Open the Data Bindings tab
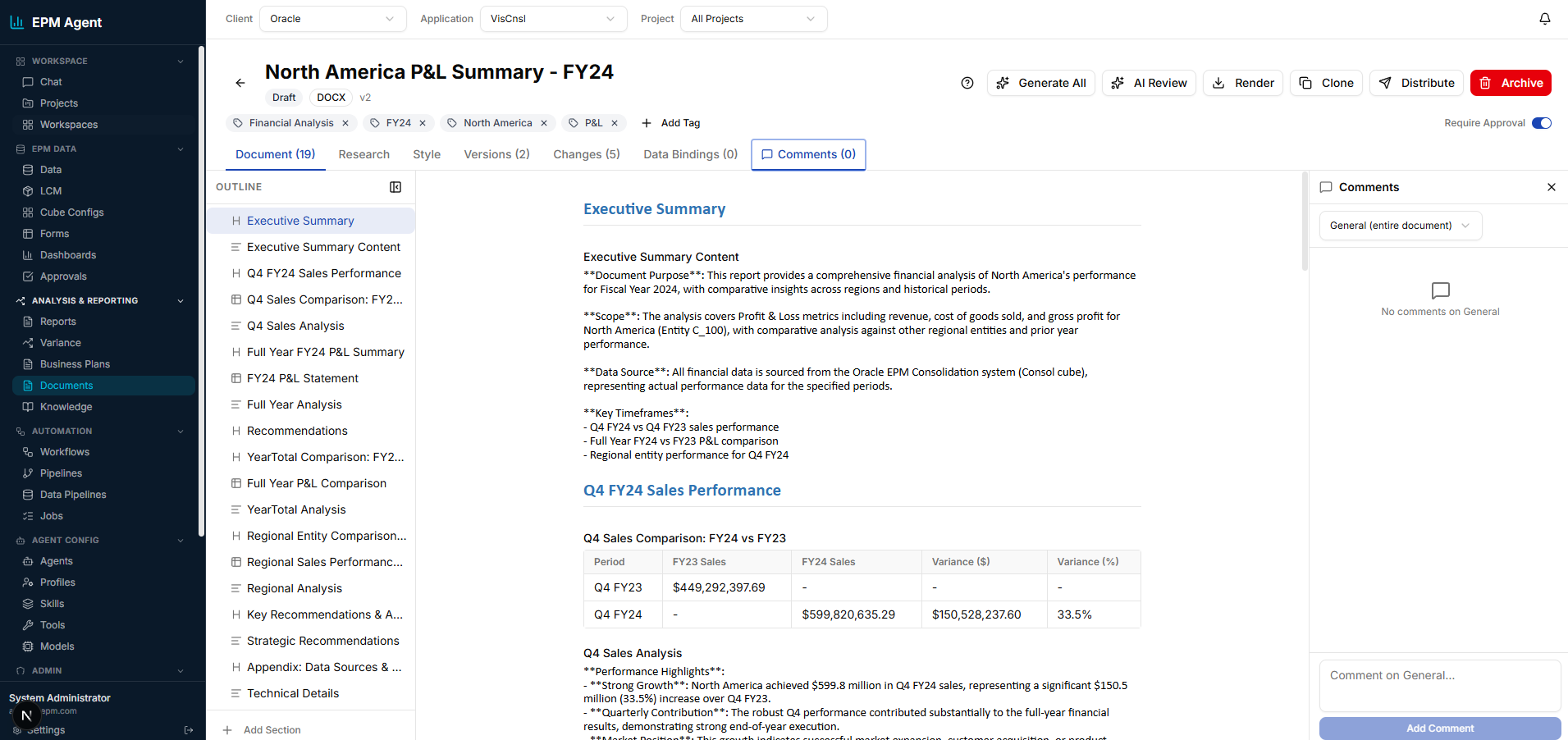The height and width of the screenshot is (740, 1568). coord(690,154)
